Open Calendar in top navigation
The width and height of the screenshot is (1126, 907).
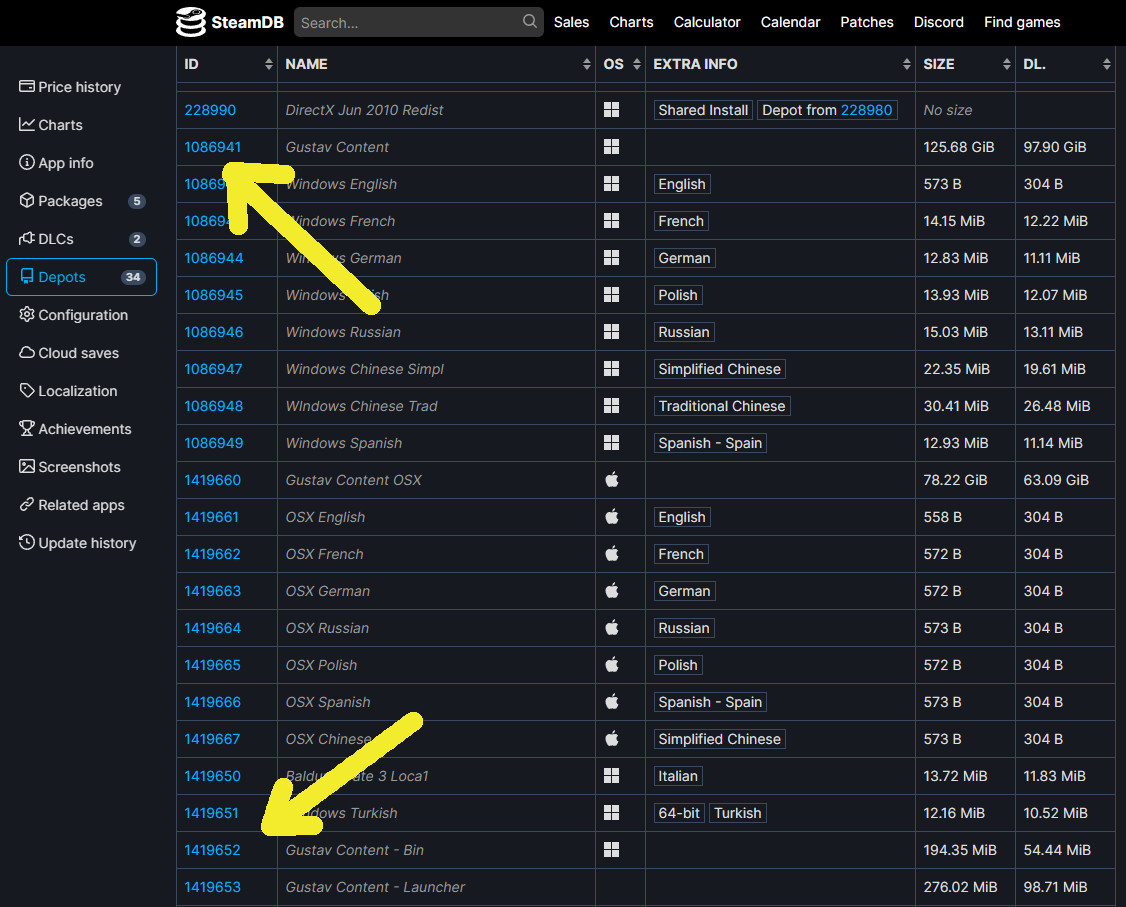point(790,22)
